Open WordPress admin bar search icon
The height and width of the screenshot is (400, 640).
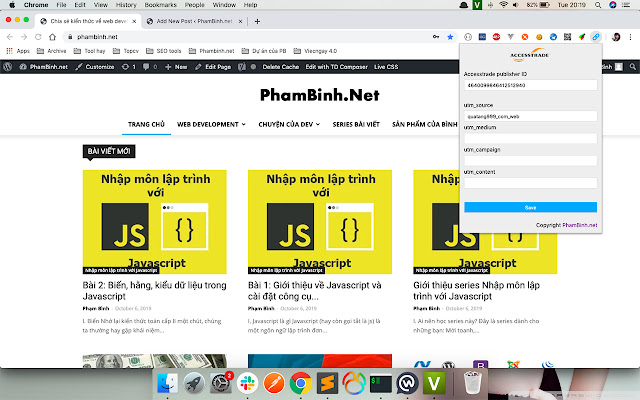pyautogui.click(x=633, y=67)
